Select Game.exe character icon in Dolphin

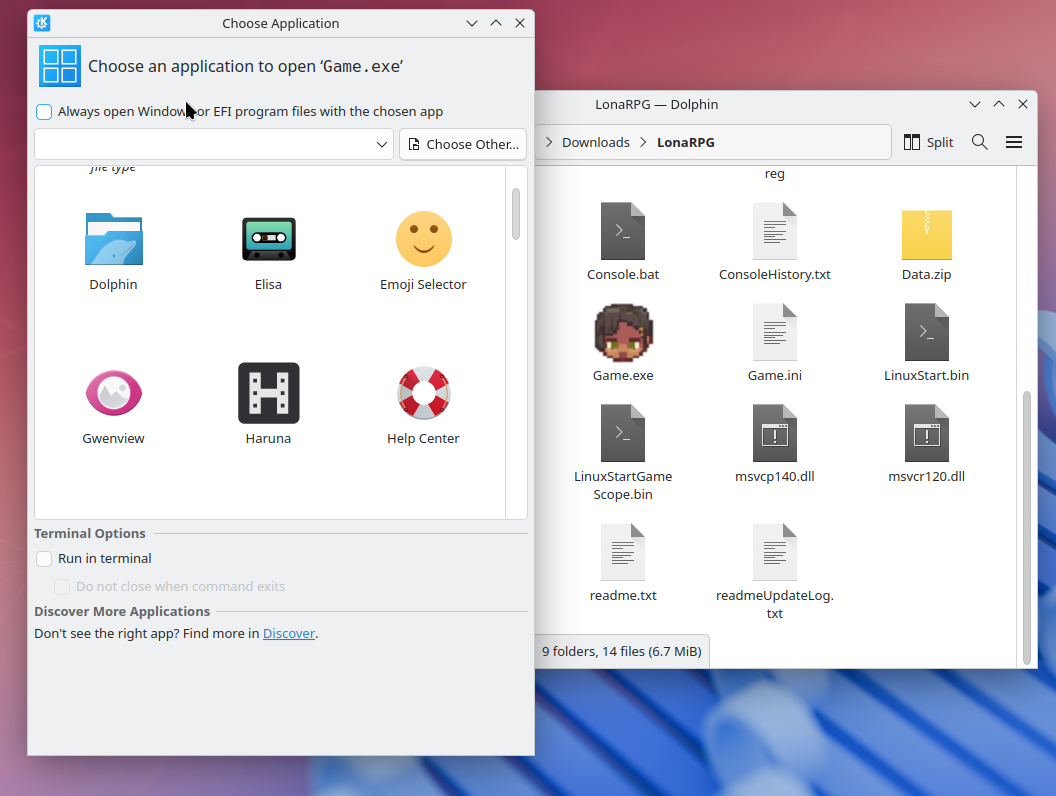pos(623,333)
